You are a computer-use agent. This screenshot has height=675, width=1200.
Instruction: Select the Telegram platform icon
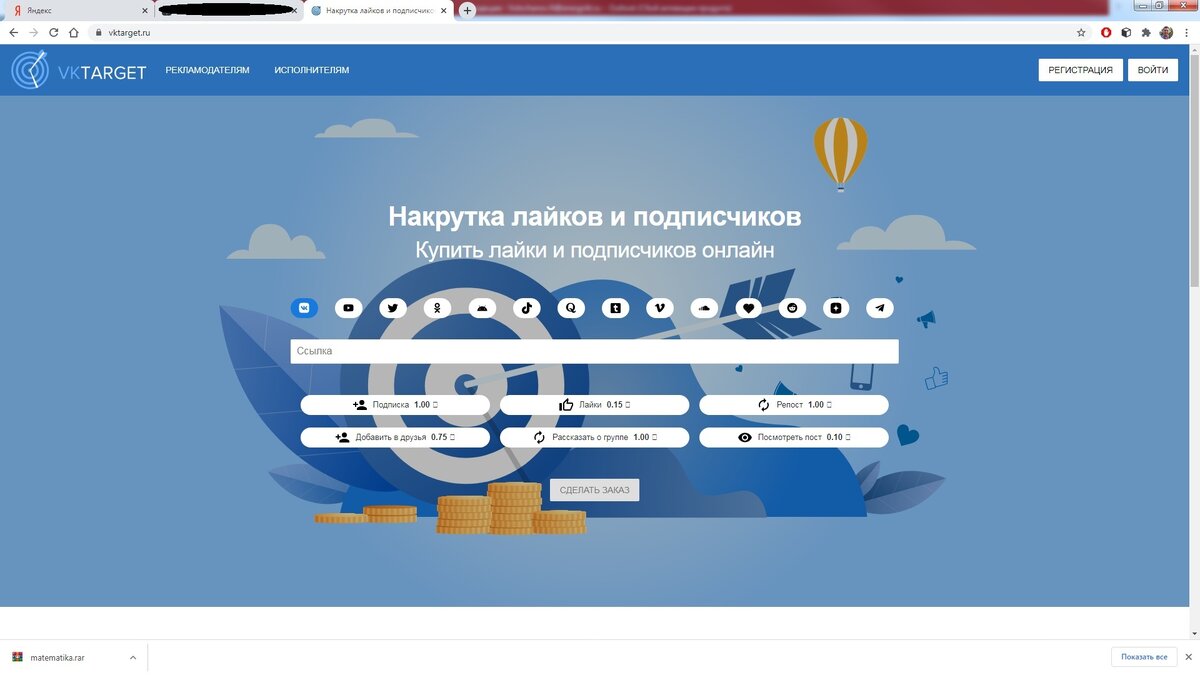click(x=880, y=308)
